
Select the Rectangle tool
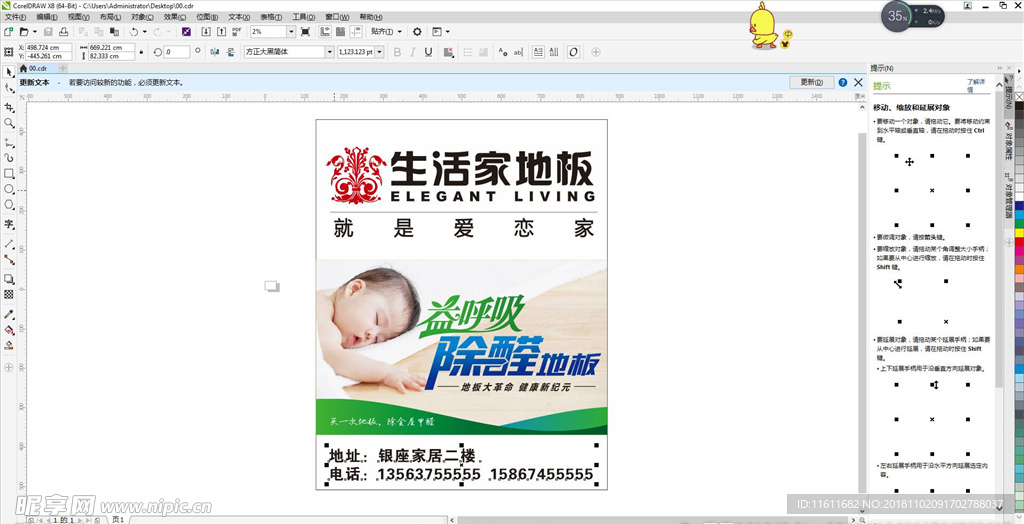pyautogui.click(x=8, y=173)
